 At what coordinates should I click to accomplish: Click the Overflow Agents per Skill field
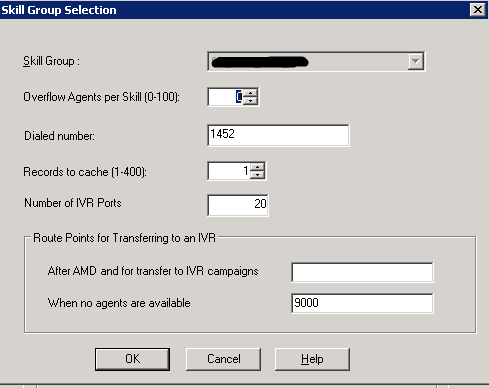[226, 97]
